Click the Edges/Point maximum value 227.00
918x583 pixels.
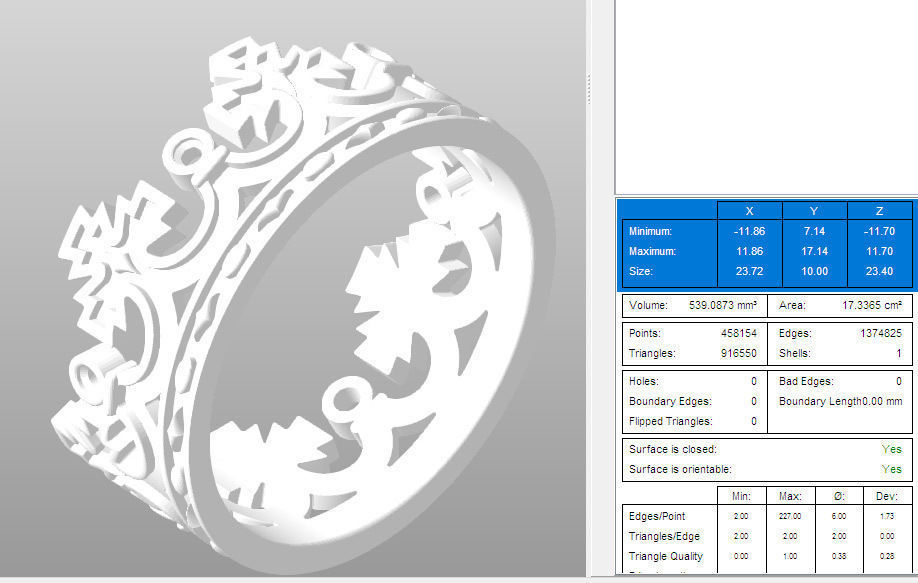click(x=790, y=516)
